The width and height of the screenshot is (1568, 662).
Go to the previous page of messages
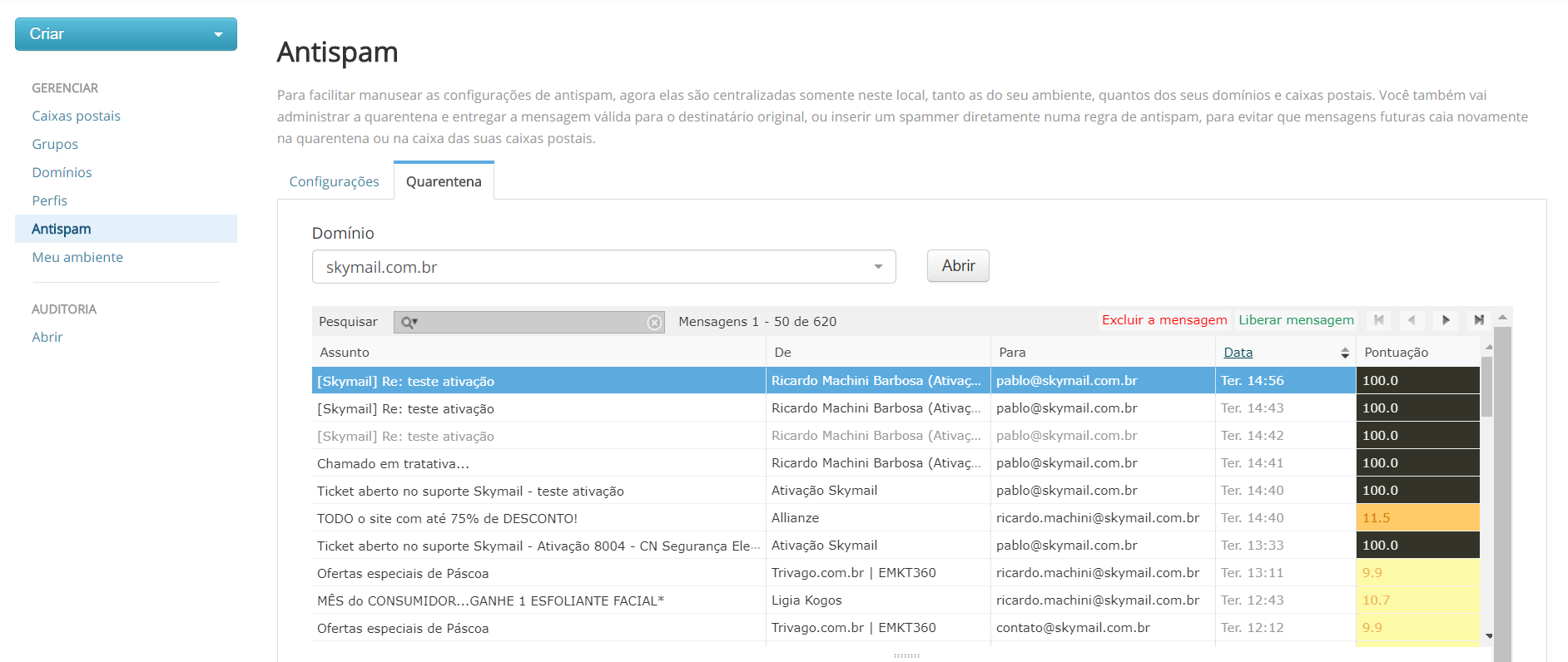pos(1412,320)
